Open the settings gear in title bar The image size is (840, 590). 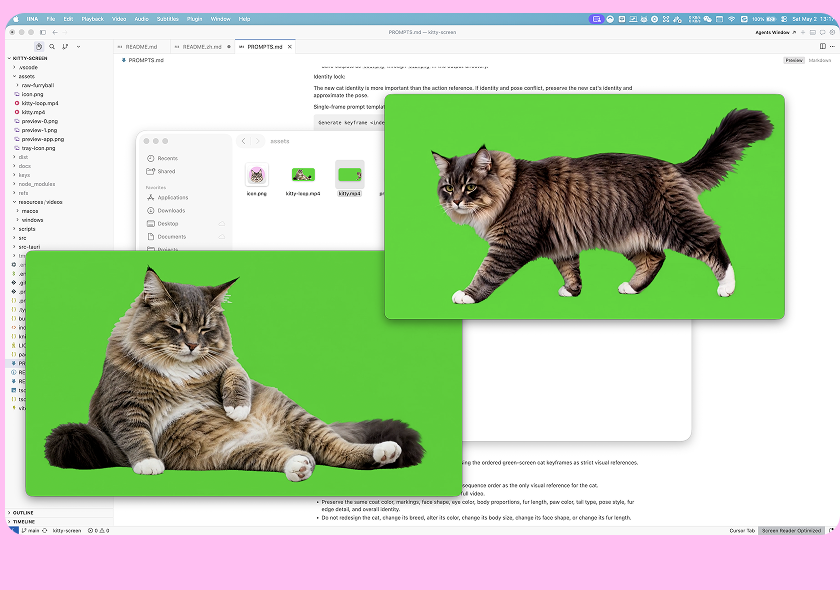(x=832, y=32)
